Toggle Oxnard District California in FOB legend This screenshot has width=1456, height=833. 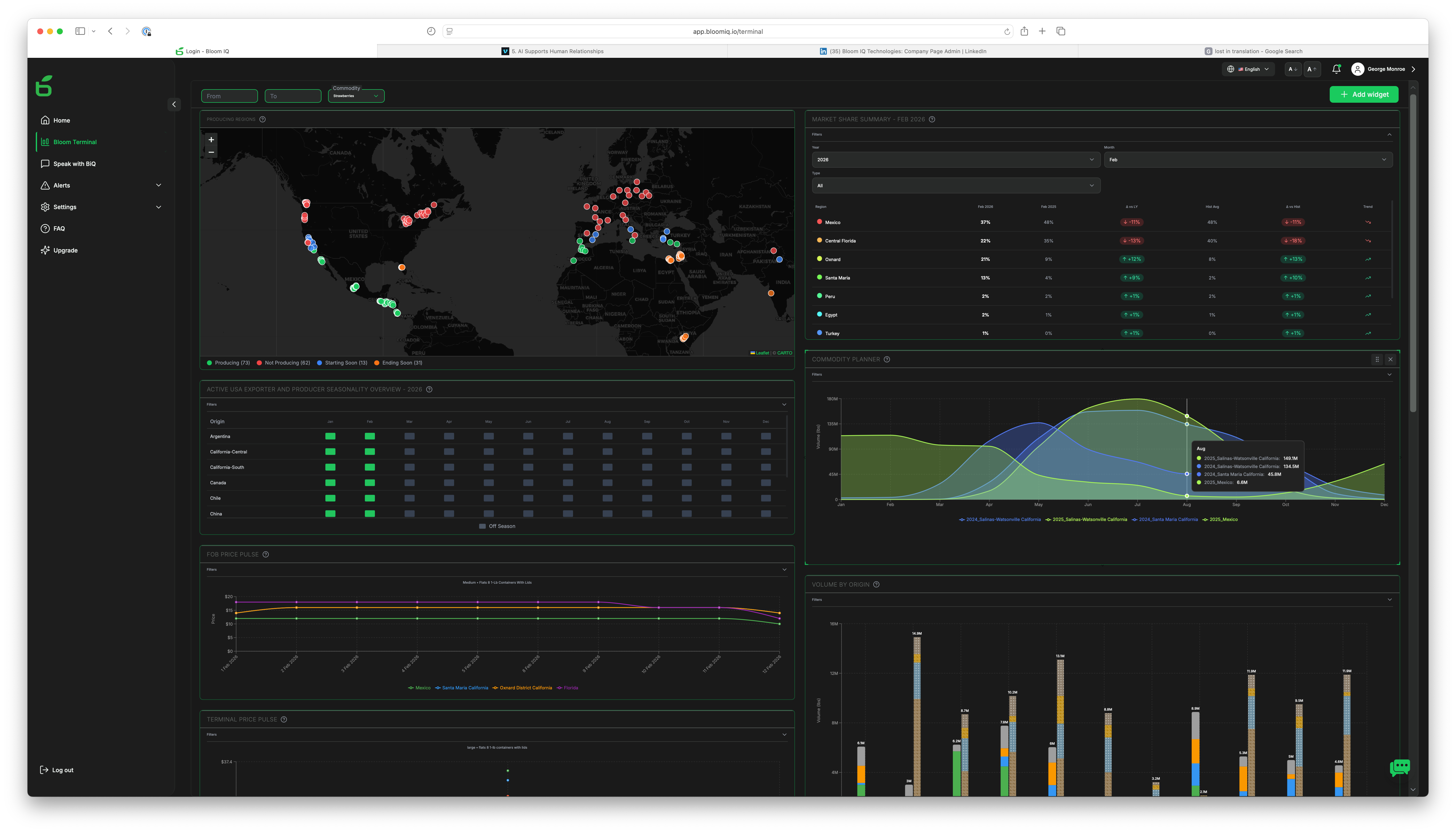pyautogui.click(x=522, y=688)
